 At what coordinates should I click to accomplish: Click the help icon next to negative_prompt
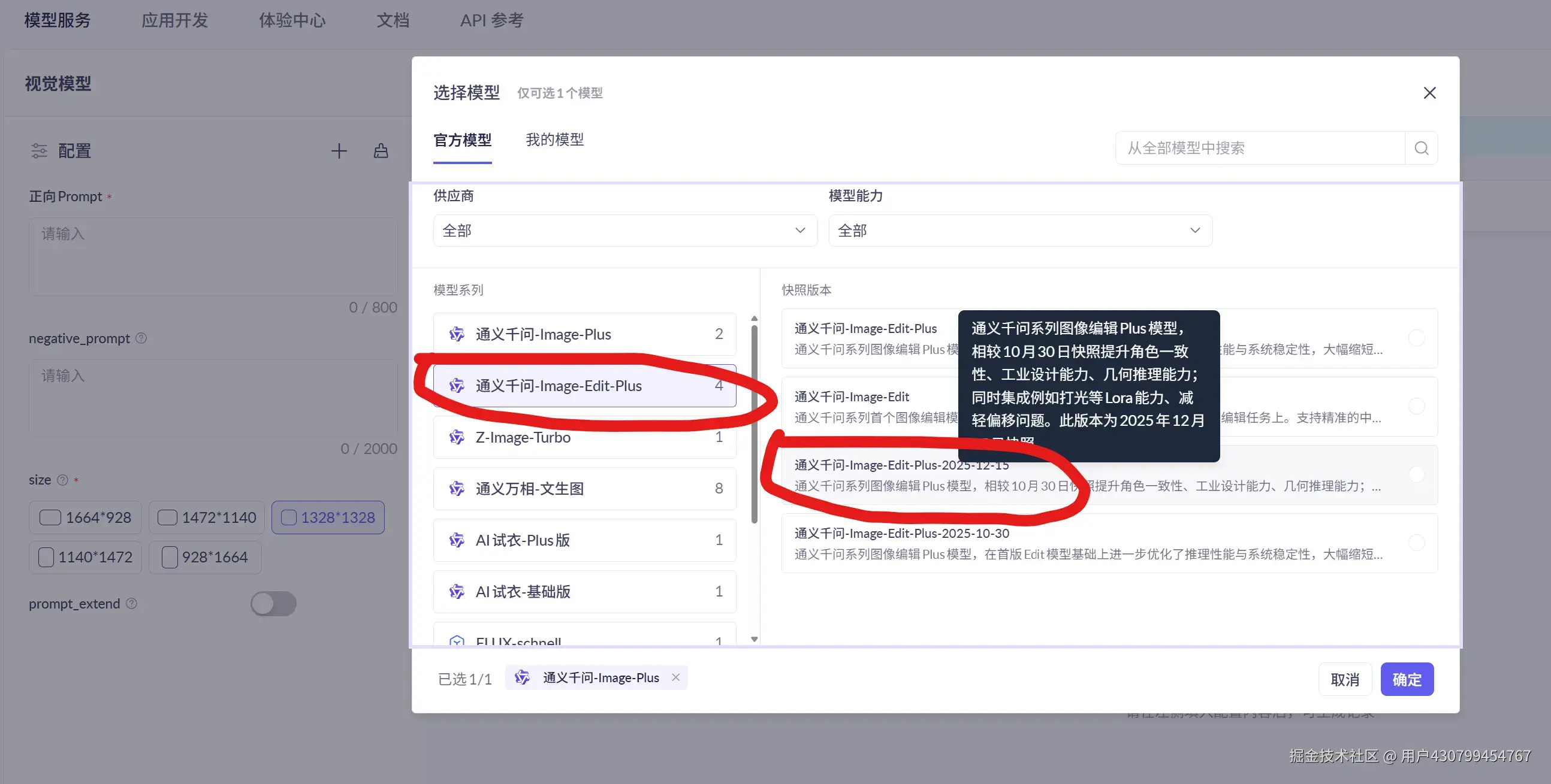point(141,338)
